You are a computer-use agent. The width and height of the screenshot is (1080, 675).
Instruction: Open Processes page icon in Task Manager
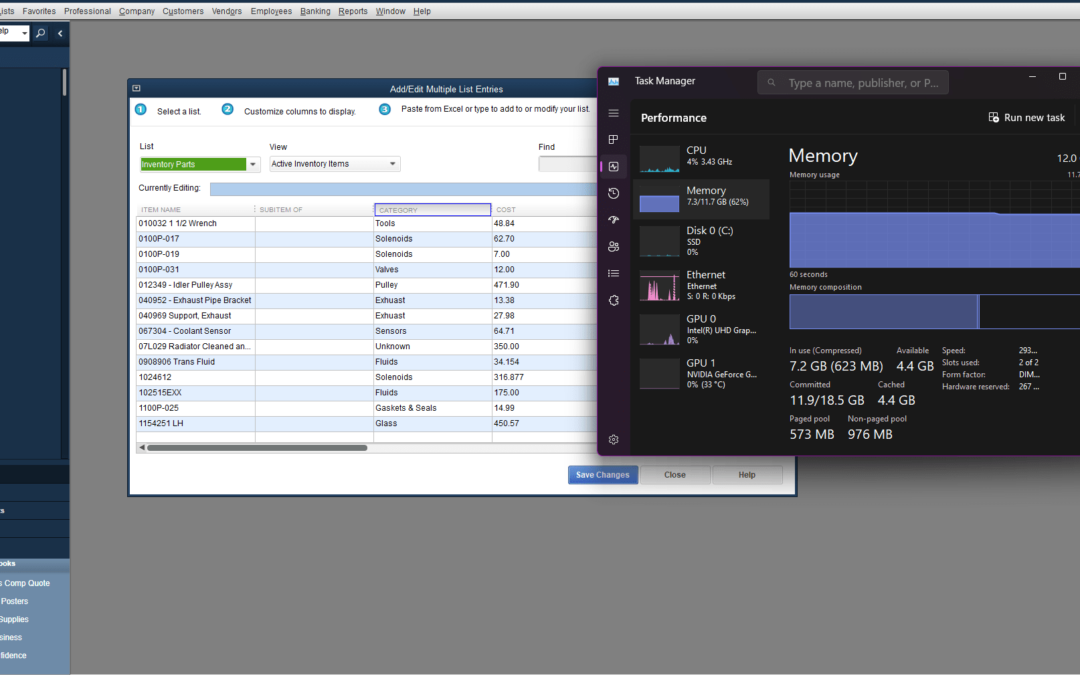click(613, 140)
